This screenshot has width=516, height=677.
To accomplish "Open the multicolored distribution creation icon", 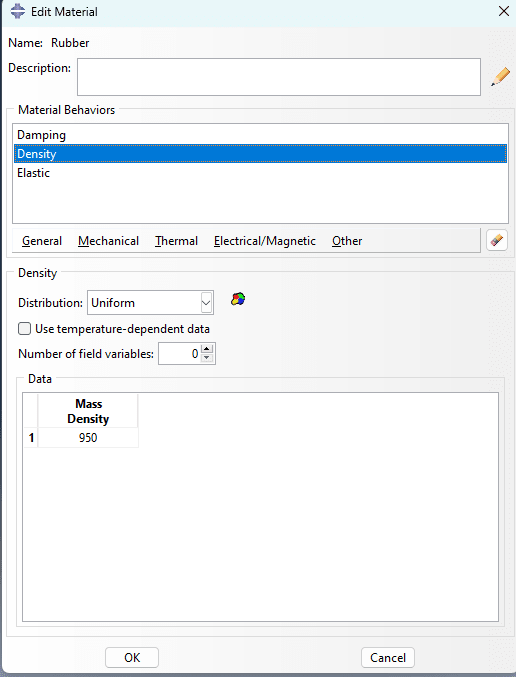I will pyautogui.click(x=238, y=299).
